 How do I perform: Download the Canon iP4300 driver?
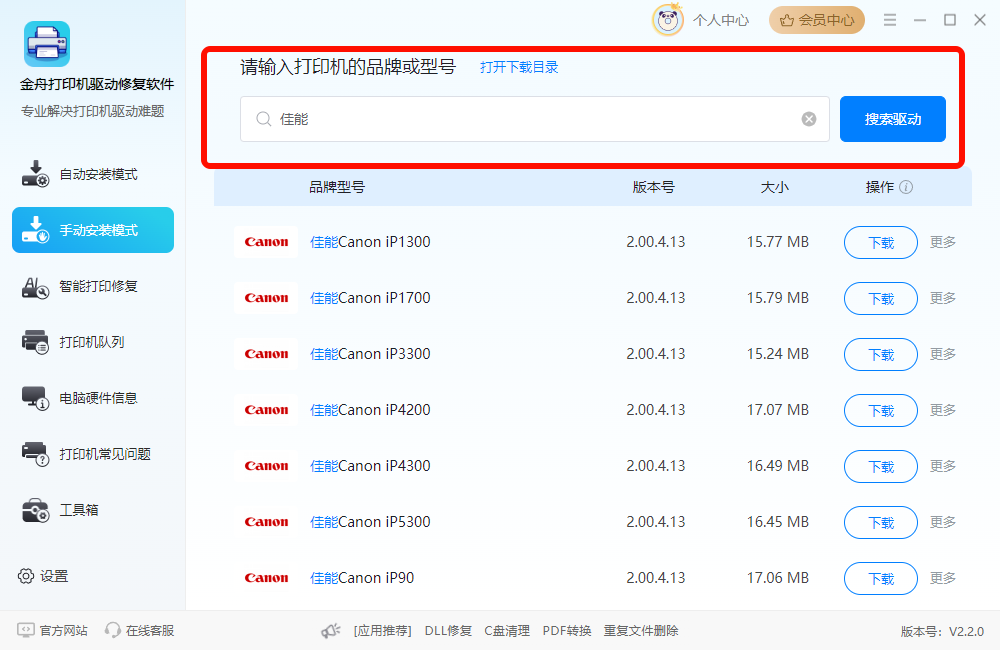click(881, 466)
